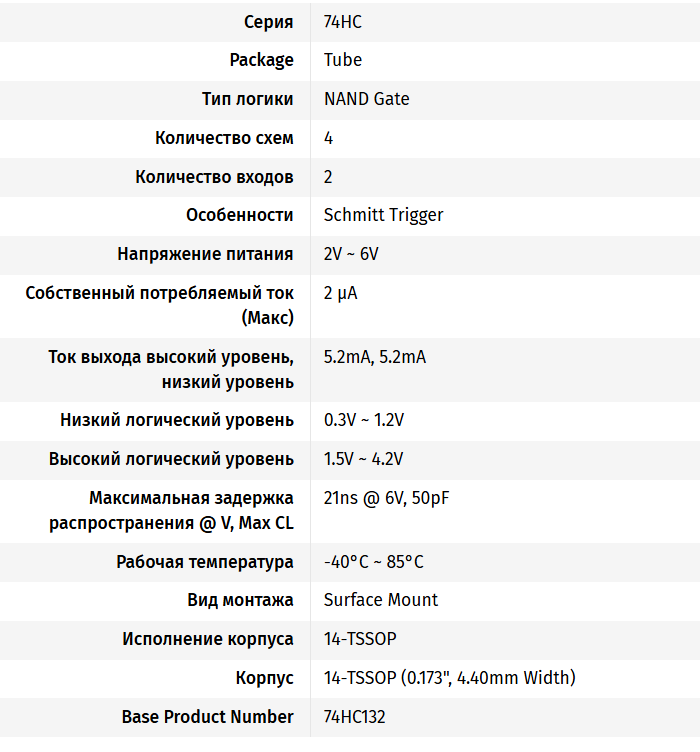Select the Tube package value
This screenshot has width=700, height=752.
pyautogui.click(x=343, y=60)
